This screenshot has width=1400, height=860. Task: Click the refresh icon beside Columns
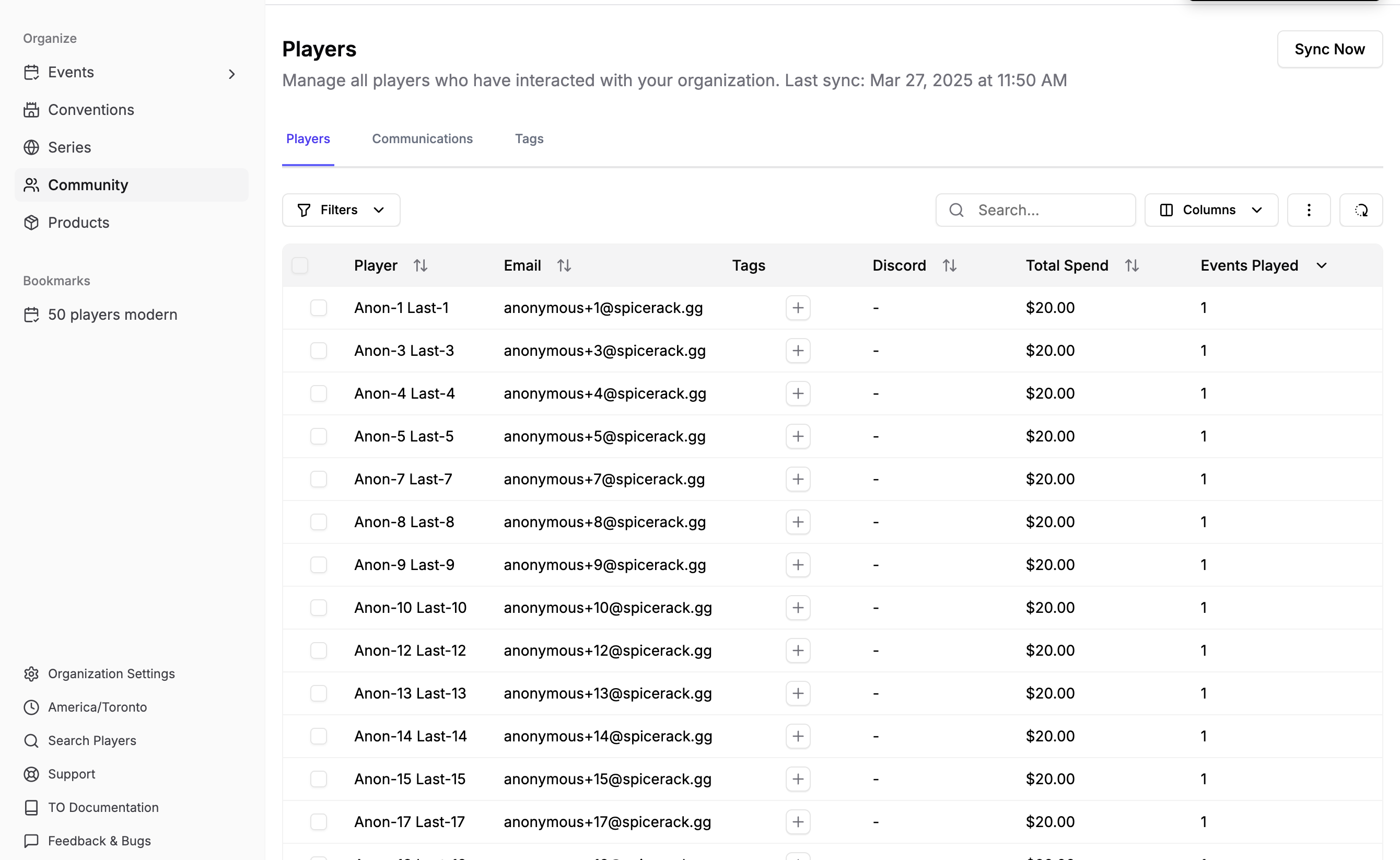point(1360,210)
